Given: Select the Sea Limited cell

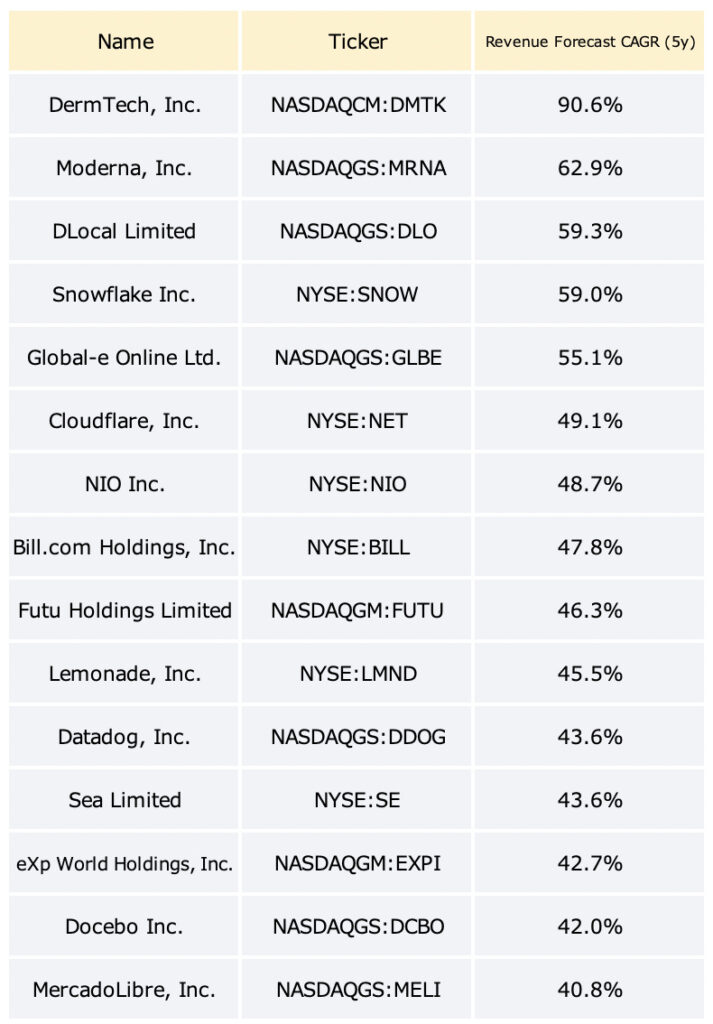Looking at the screenshot, I should tap(124, 800).
